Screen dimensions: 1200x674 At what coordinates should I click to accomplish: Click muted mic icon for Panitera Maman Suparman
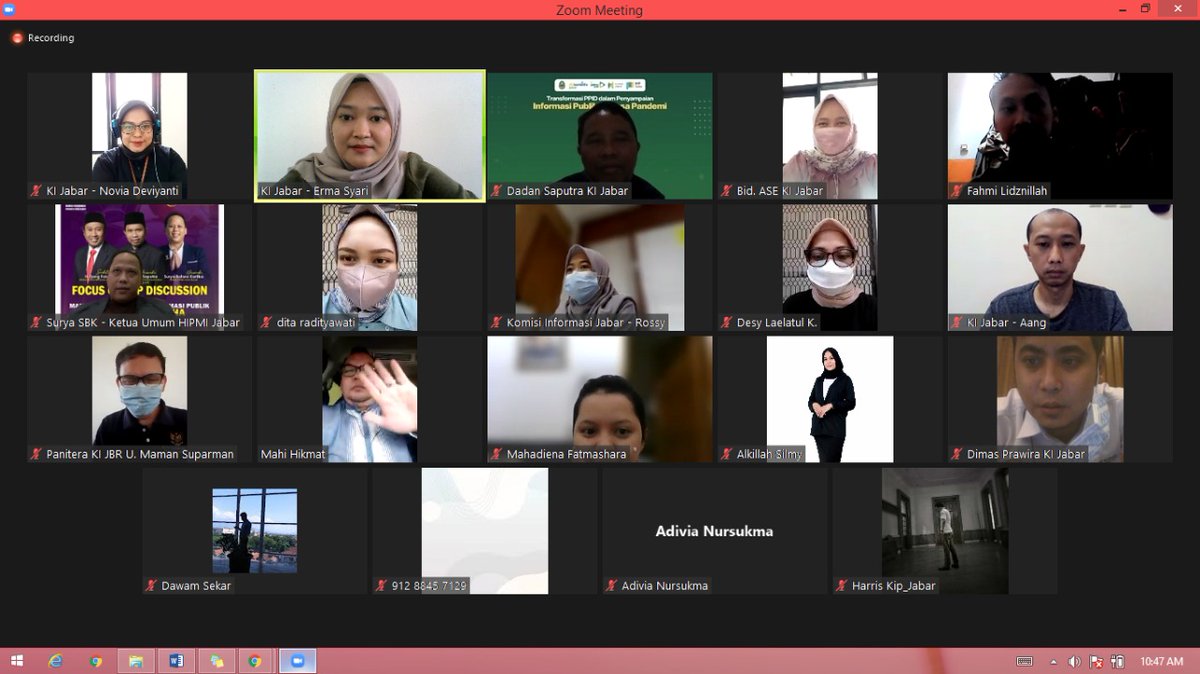[x=37, y=454]
